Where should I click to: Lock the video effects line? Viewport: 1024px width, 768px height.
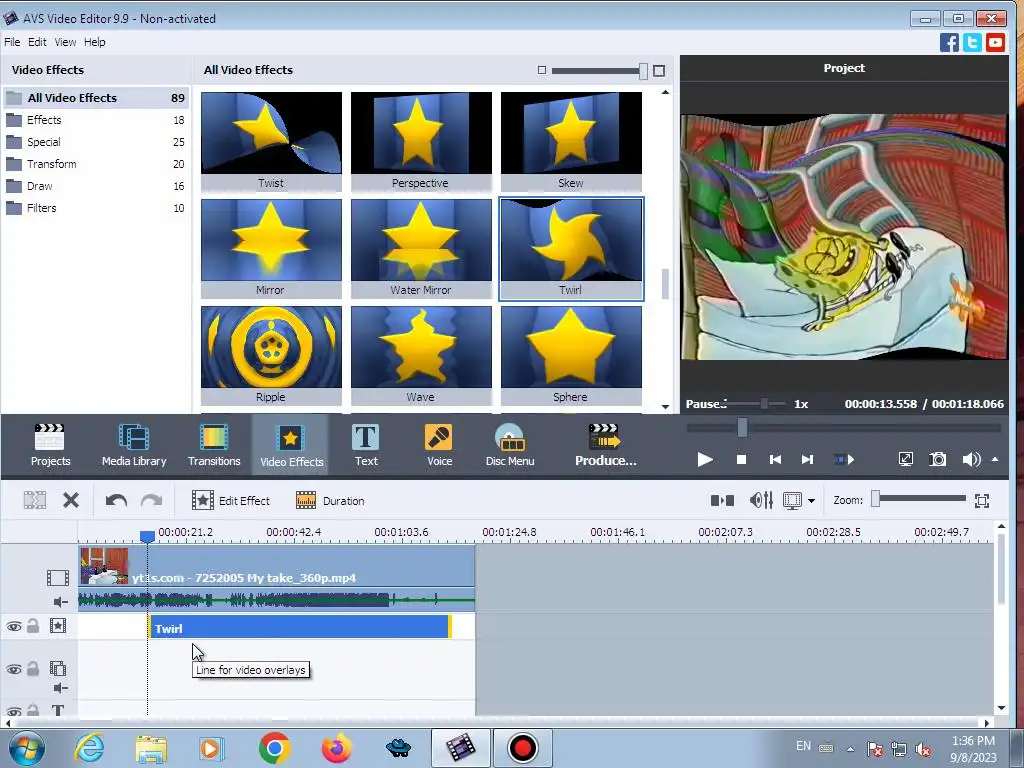click(33, 626)
